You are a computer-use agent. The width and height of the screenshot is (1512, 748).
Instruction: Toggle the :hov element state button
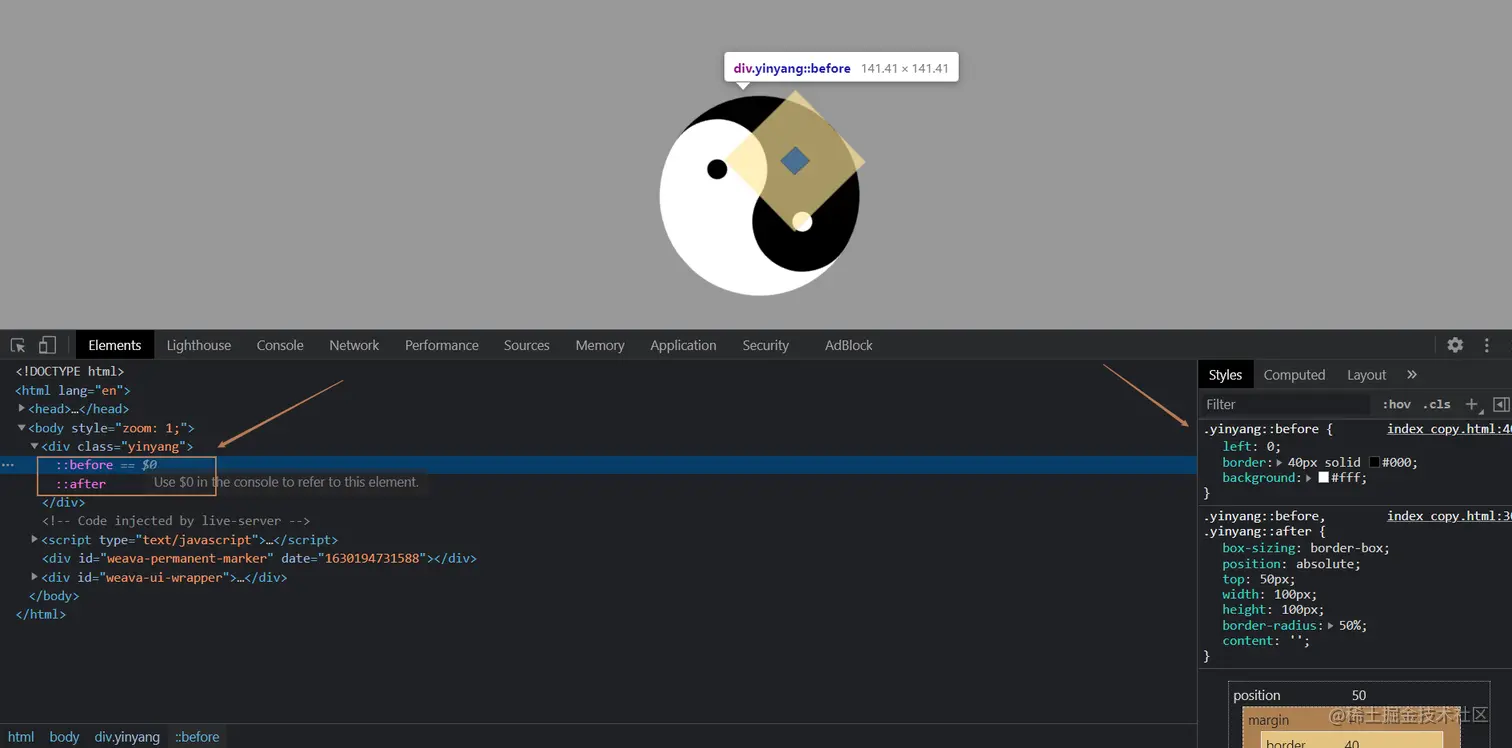[1396, 404]
